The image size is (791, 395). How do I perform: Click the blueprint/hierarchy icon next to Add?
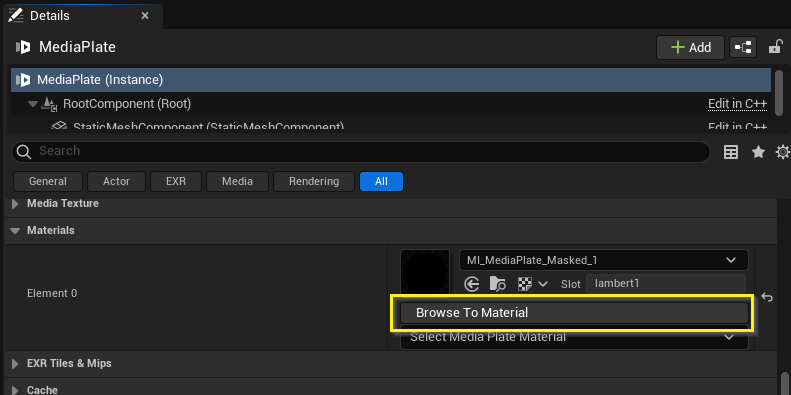pyautogui.click(x=743, y=47)
